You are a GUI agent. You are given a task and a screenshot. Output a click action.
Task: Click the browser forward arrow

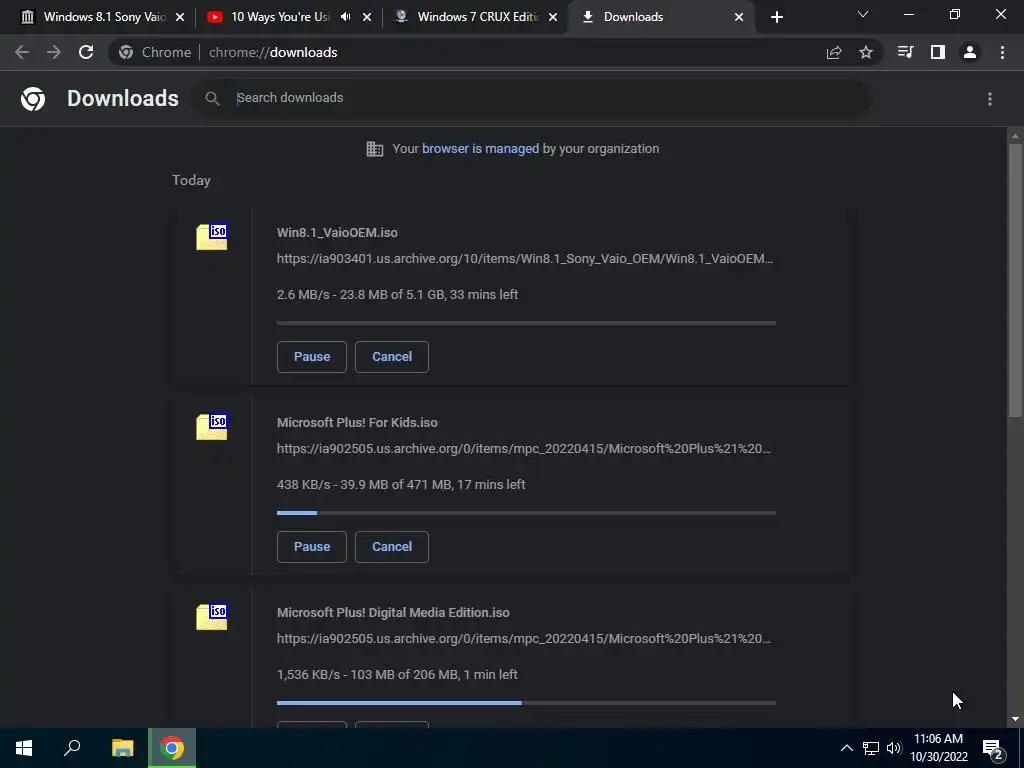click(54, 52)
